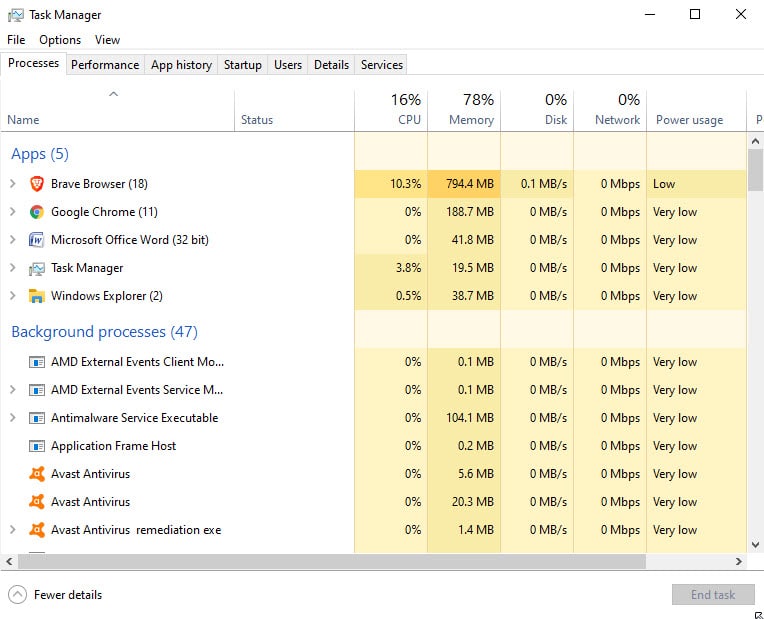
Task: Click the AMD External Events Client icon
Action: pos(37,362)
